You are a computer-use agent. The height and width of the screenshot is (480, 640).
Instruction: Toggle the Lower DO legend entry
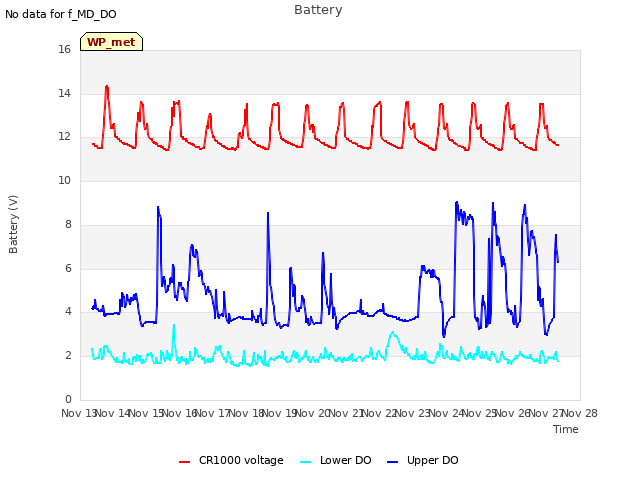(x=336, y=460)
